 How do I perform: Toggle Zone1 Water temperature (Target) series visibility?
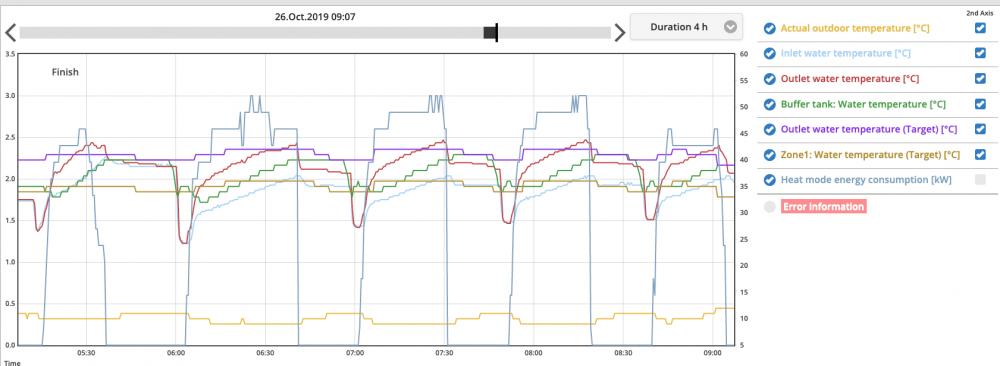tap(770, 154)
